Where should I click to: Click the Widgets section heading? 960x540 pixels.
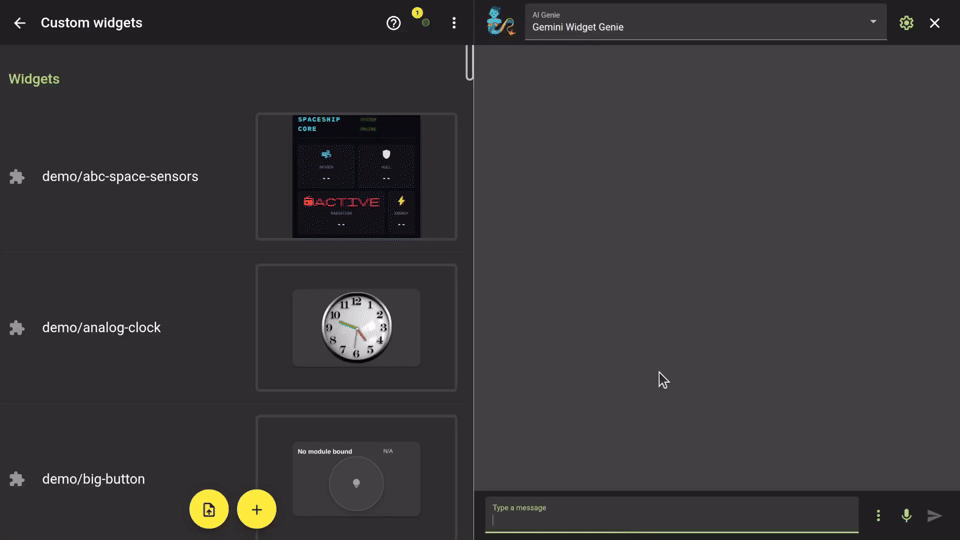pyautogui.click(x=34, y=79)
